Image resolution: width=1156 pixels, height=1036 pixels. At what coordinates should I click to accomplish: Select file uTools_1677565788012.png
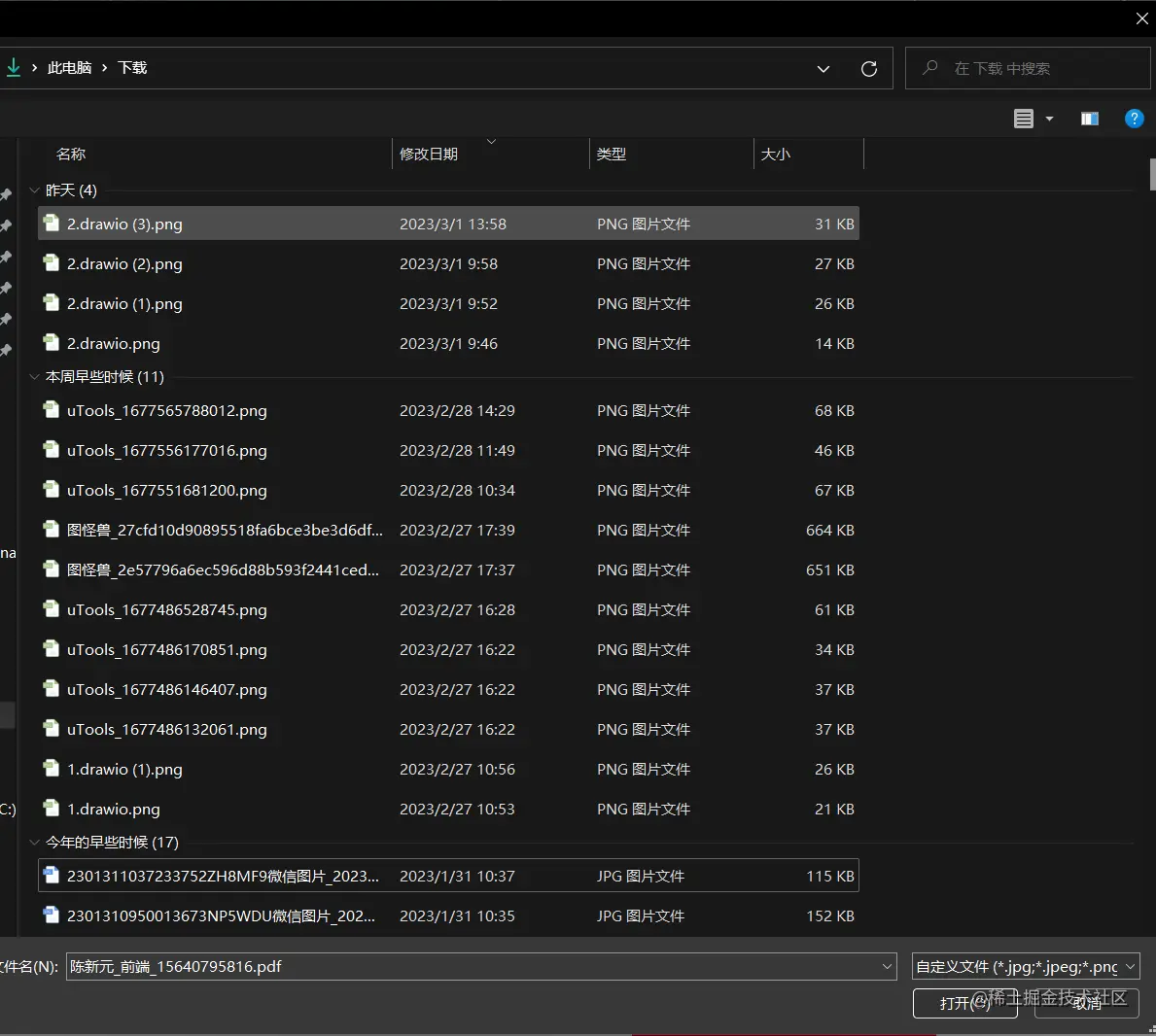(x=448, y=410)
